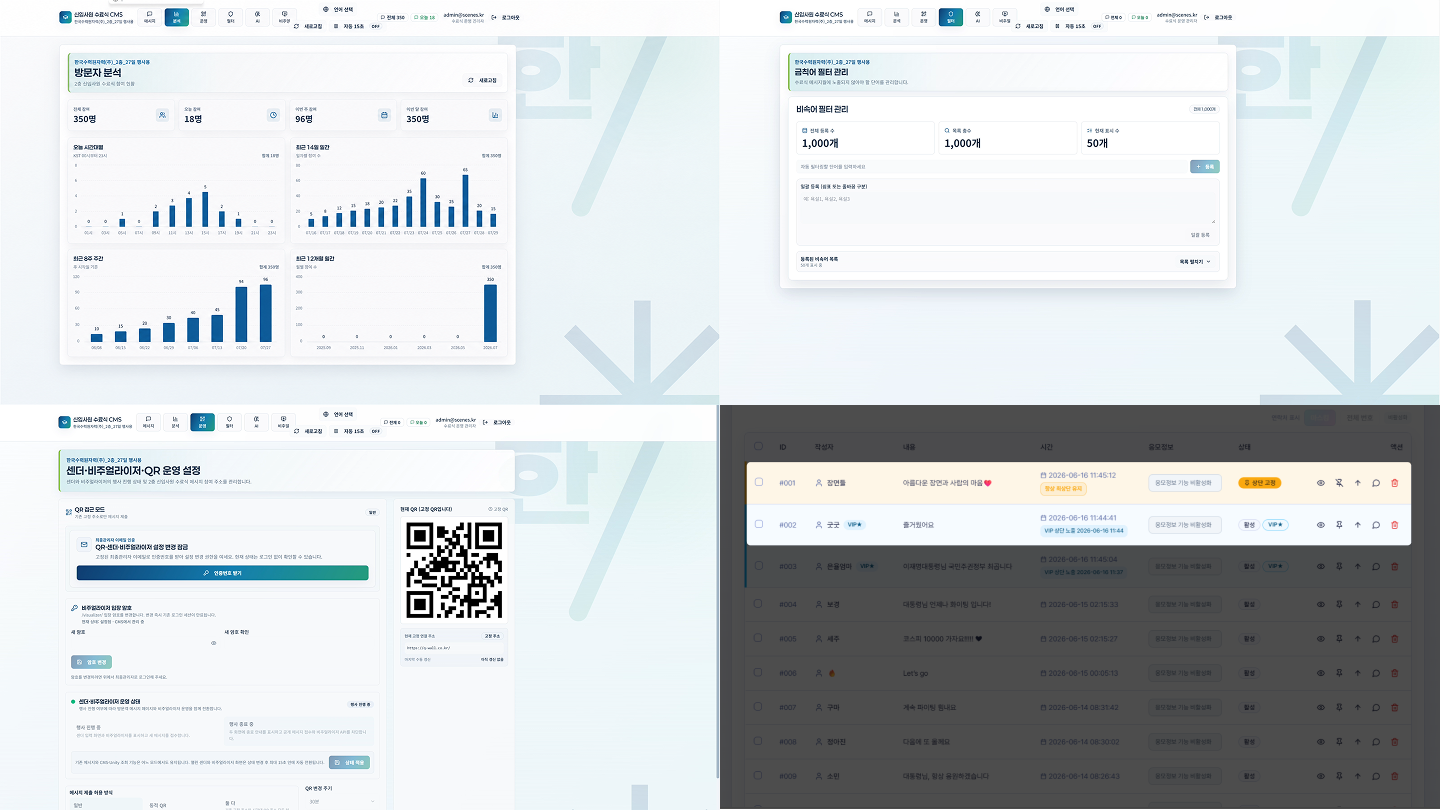Click the clock icon on the 18명 card

273,115
